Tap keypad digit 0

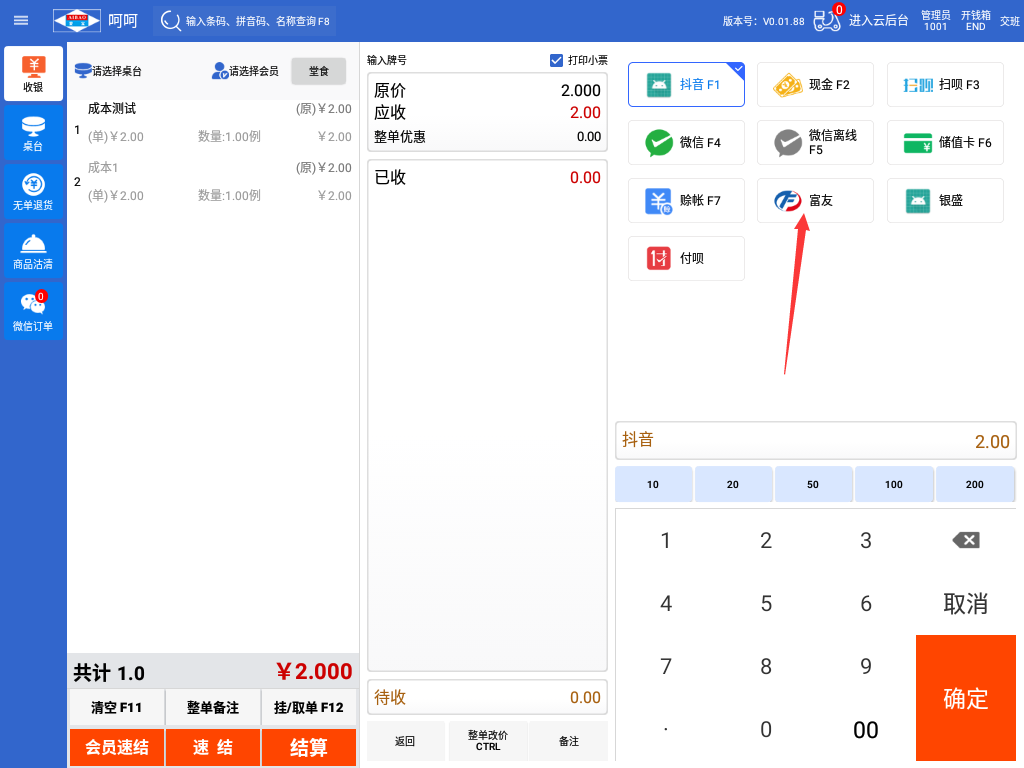point(766,729)
